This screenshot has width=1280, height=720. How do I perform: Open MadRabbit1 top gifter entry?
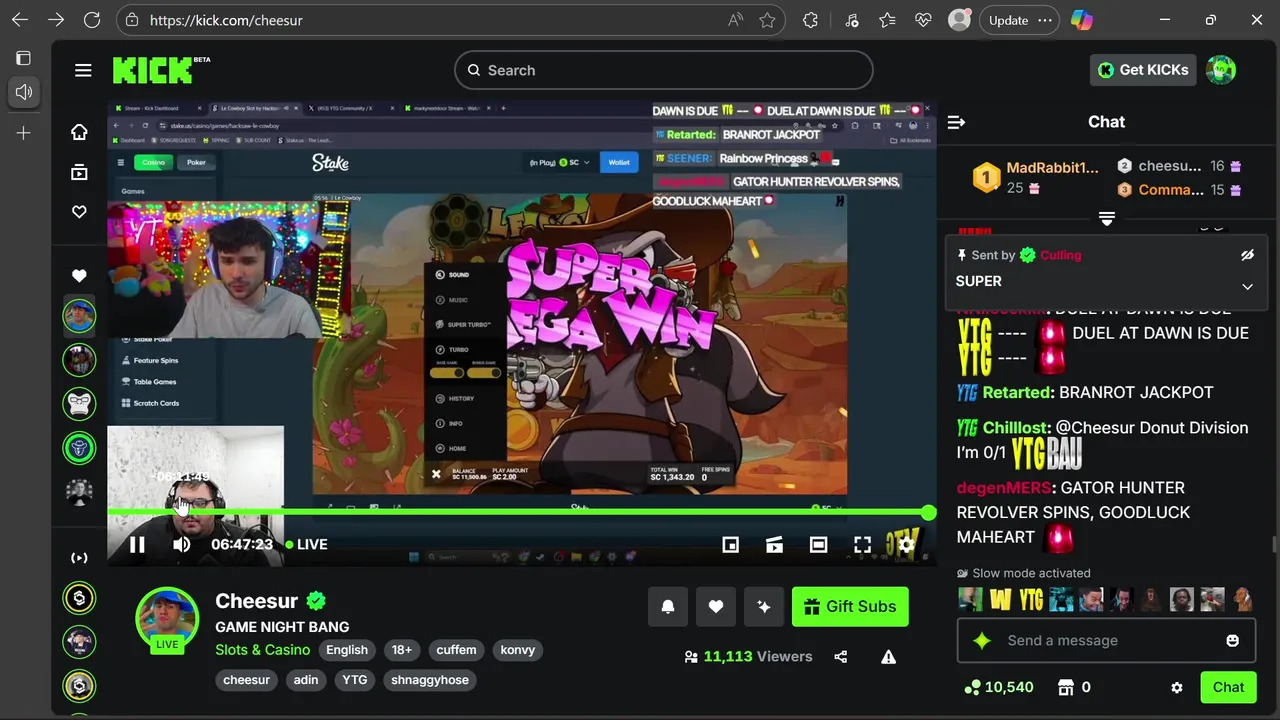pos(1035,177)
